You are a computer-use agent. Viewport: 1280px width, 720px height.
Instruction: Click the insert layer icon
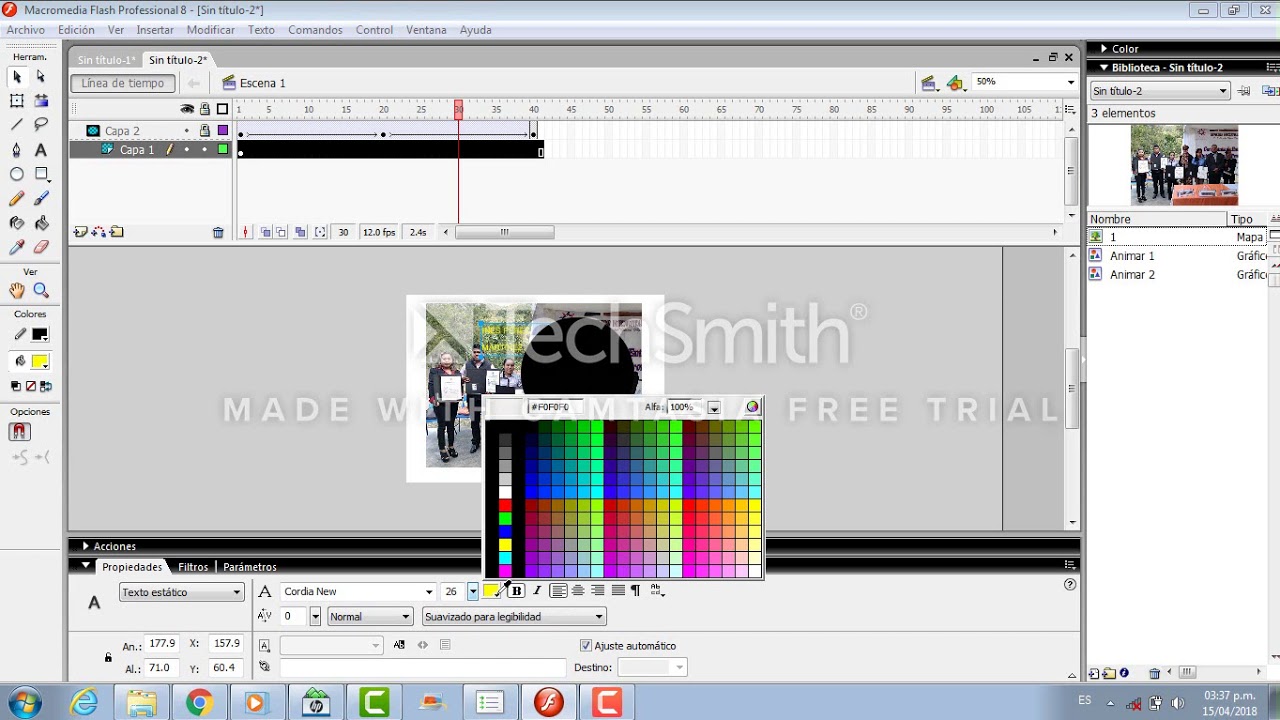tap(80, 232)
